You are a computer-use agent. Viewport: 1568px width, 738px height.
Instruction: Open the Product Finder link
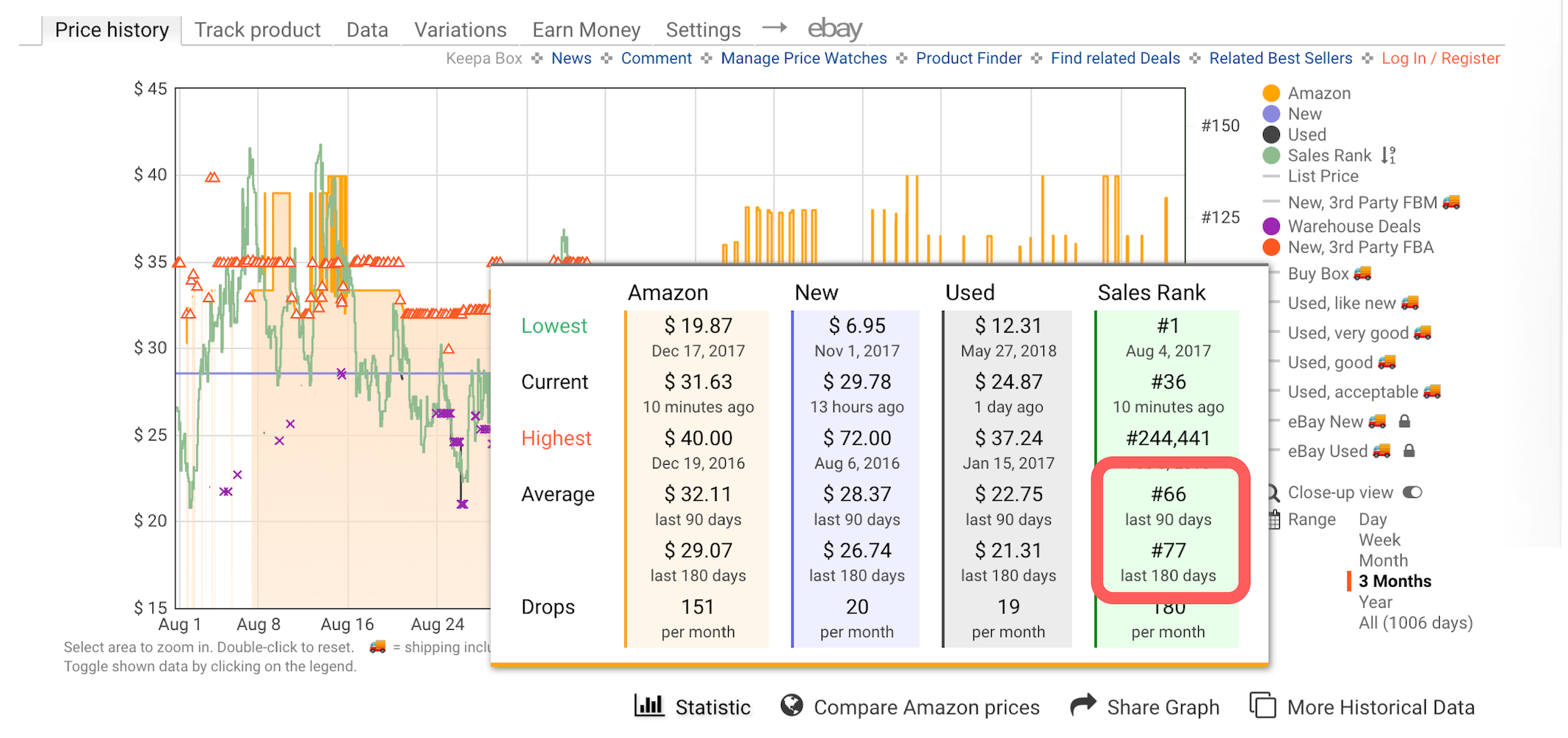(x=968, y=58)
